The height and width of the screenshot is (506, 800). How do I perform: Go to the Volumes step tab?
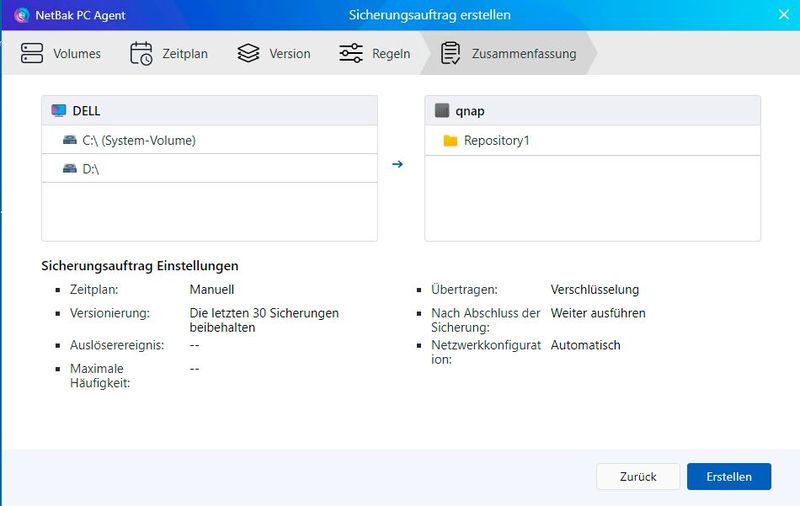(x=61, y=53)
